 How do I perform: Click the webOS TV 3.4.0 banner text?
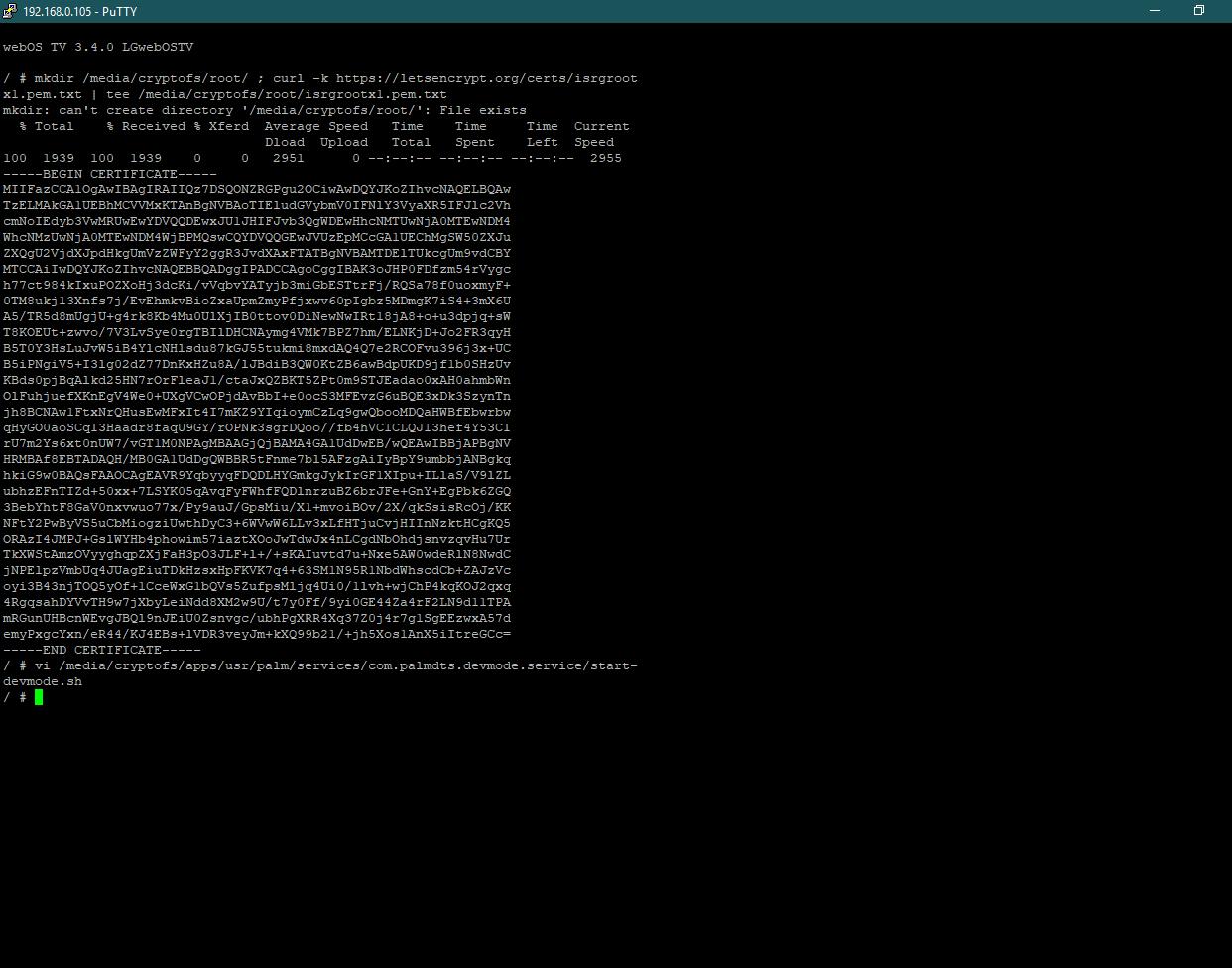point(97,47)
